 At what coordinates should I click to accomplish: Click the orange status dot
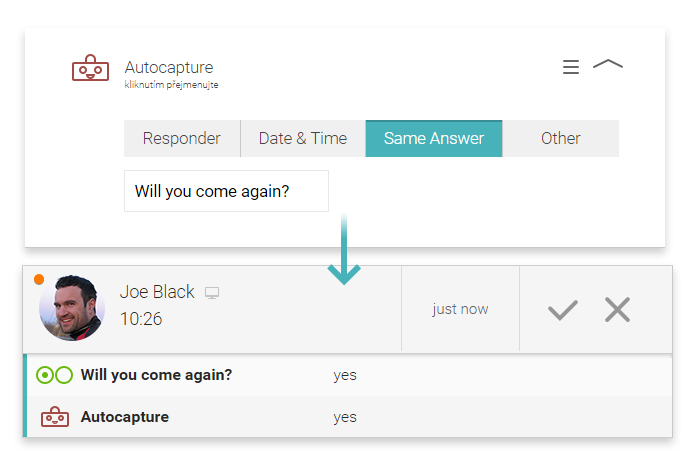tap(39, 279)
